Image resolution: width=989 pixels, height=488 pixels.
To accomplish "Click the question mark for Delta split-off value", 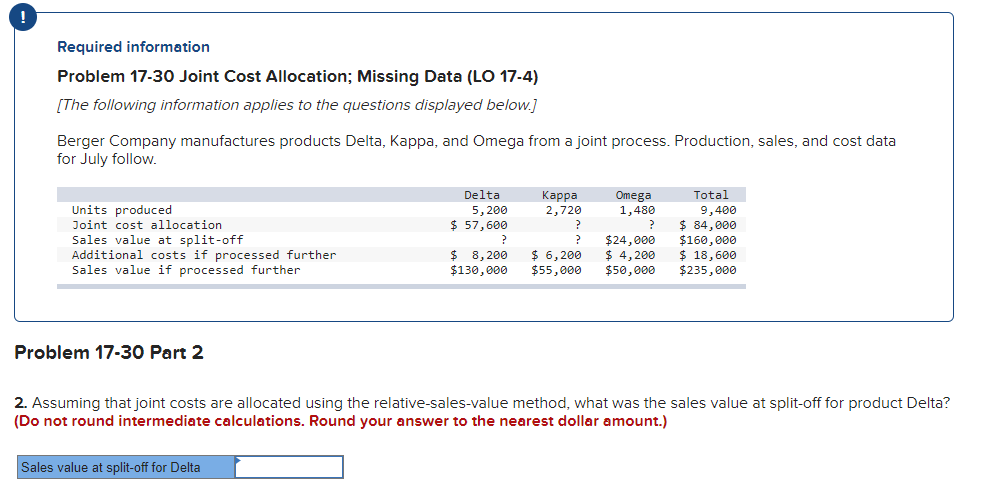I will pyautogui.click(x=504, y=240).
